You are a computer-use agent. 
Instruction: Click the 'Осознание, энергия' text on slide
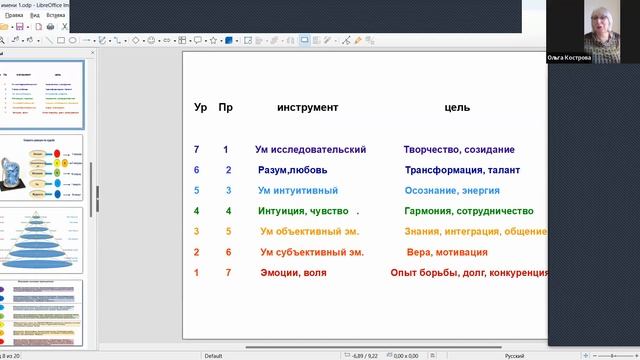(x=452, y=190)
